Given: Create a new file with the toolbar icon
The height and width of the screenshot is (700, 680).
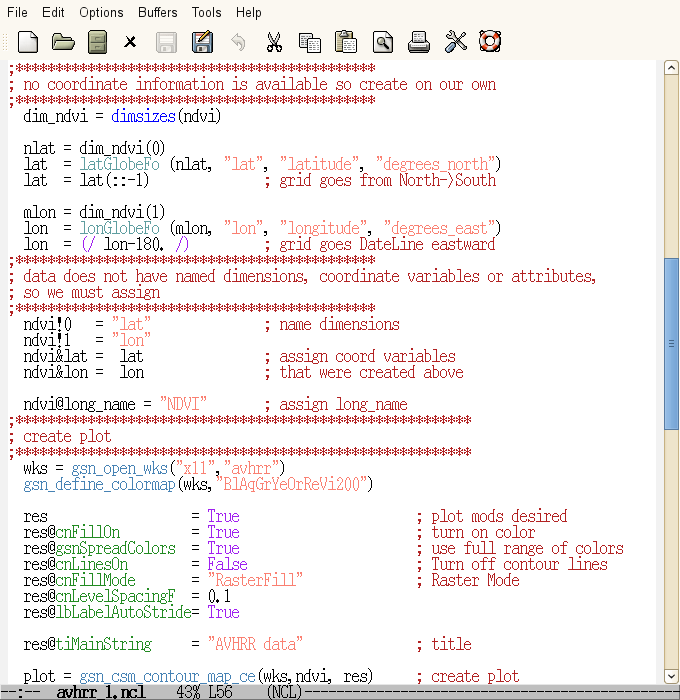Looking at the screenshot, I should [28, 42].
